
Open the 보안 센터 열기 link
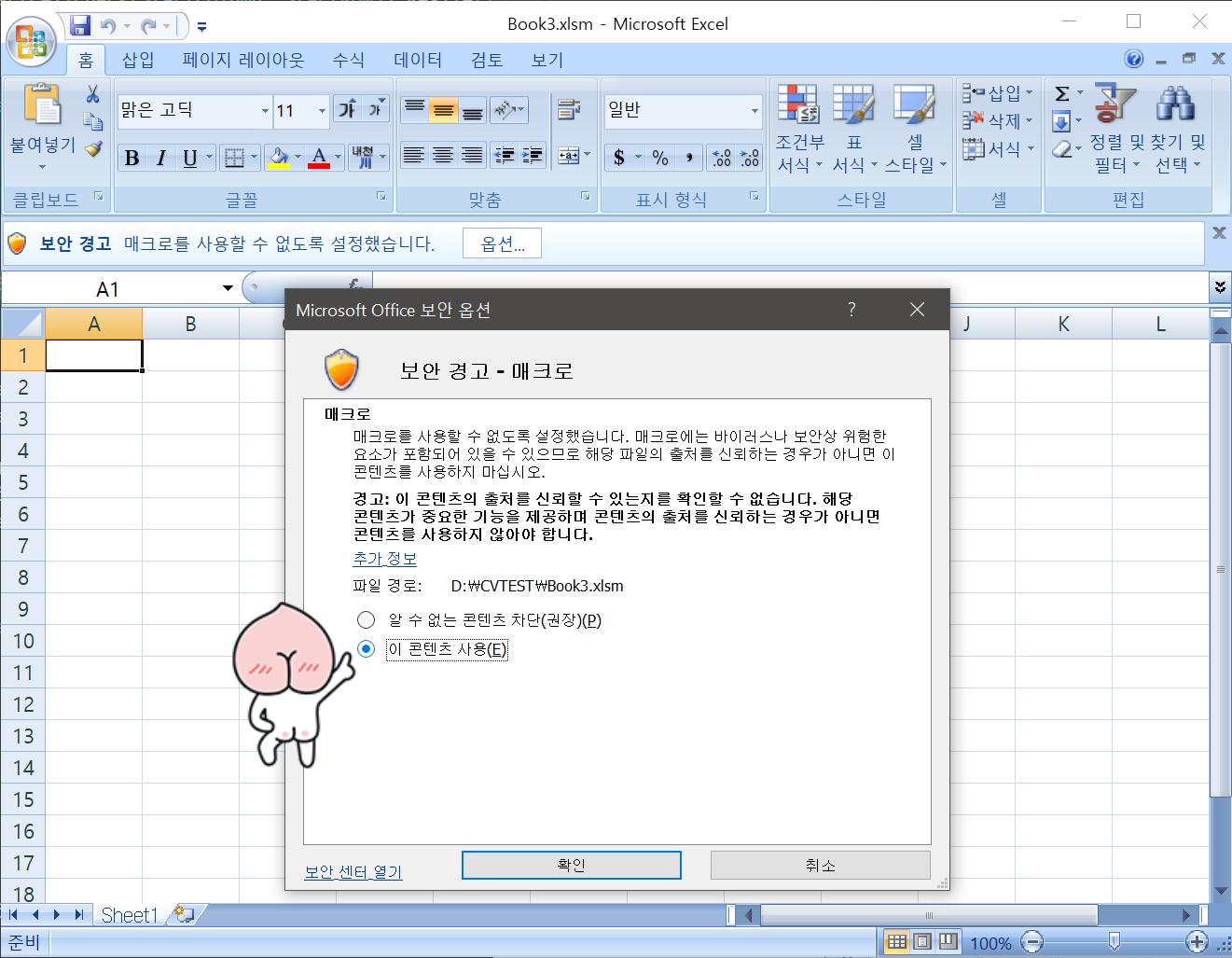(353, 872)
